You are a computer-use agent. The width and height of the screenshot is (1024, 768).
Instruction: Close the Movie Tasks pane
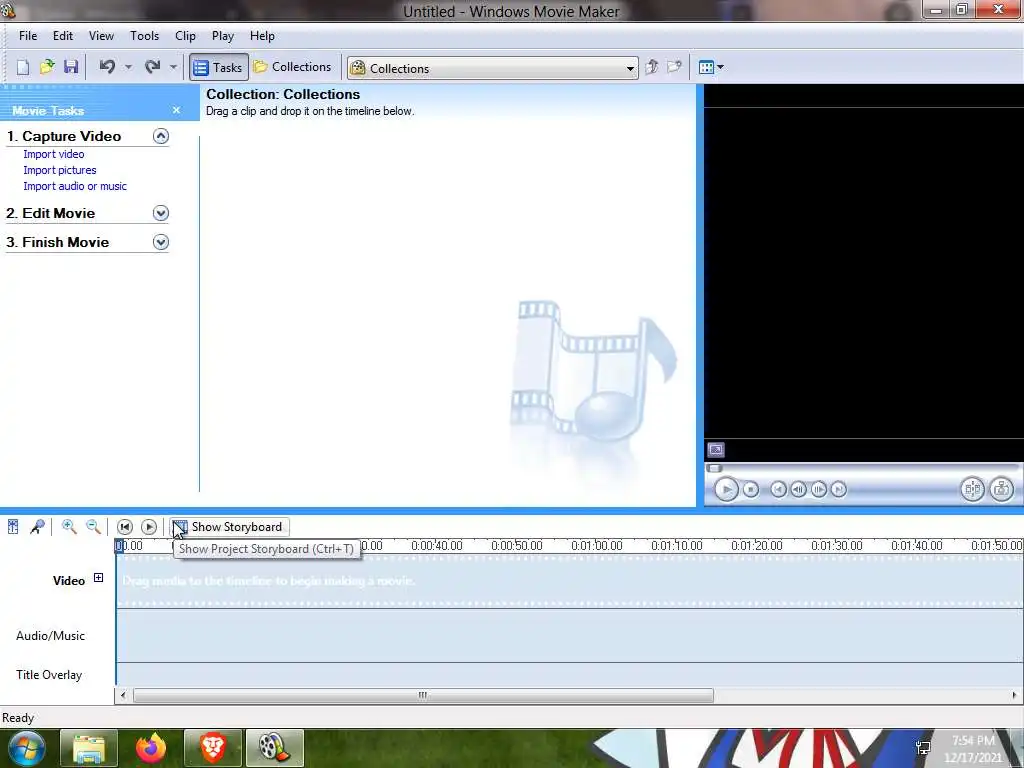click(x=176, y=110)
